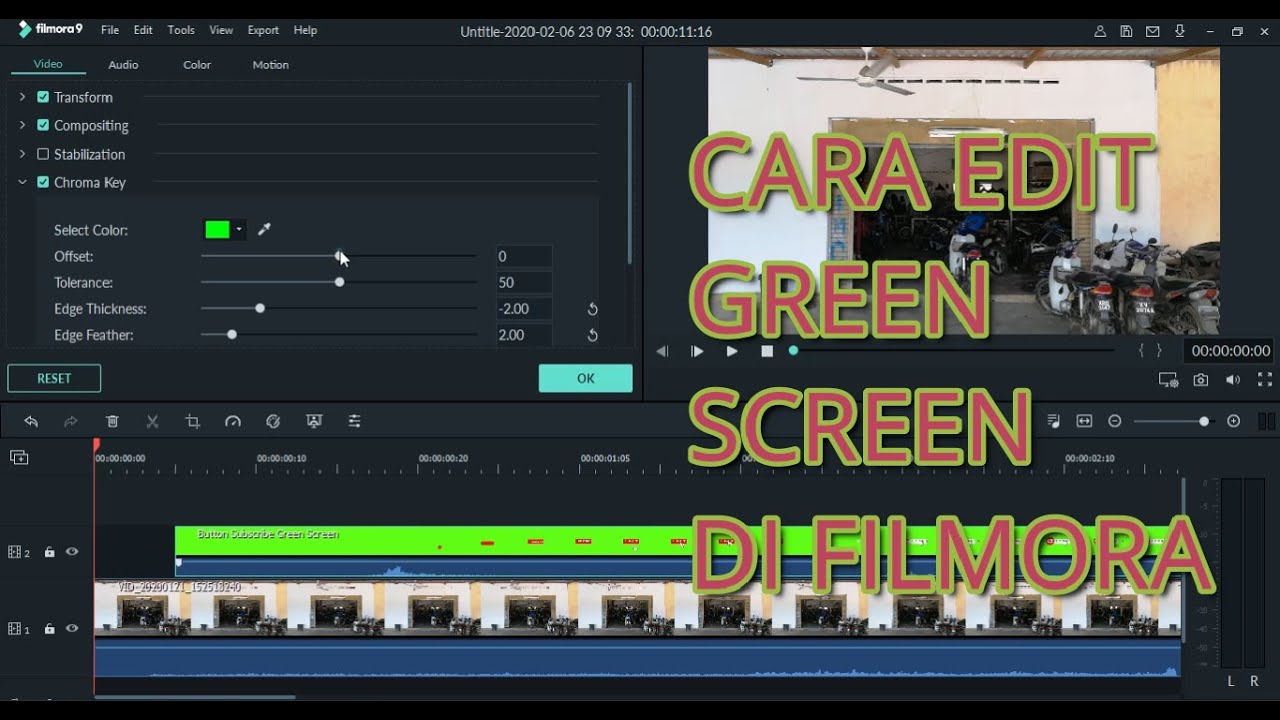Undo the last timeline action
This screenshot has width=1280, height=720.
31,422
